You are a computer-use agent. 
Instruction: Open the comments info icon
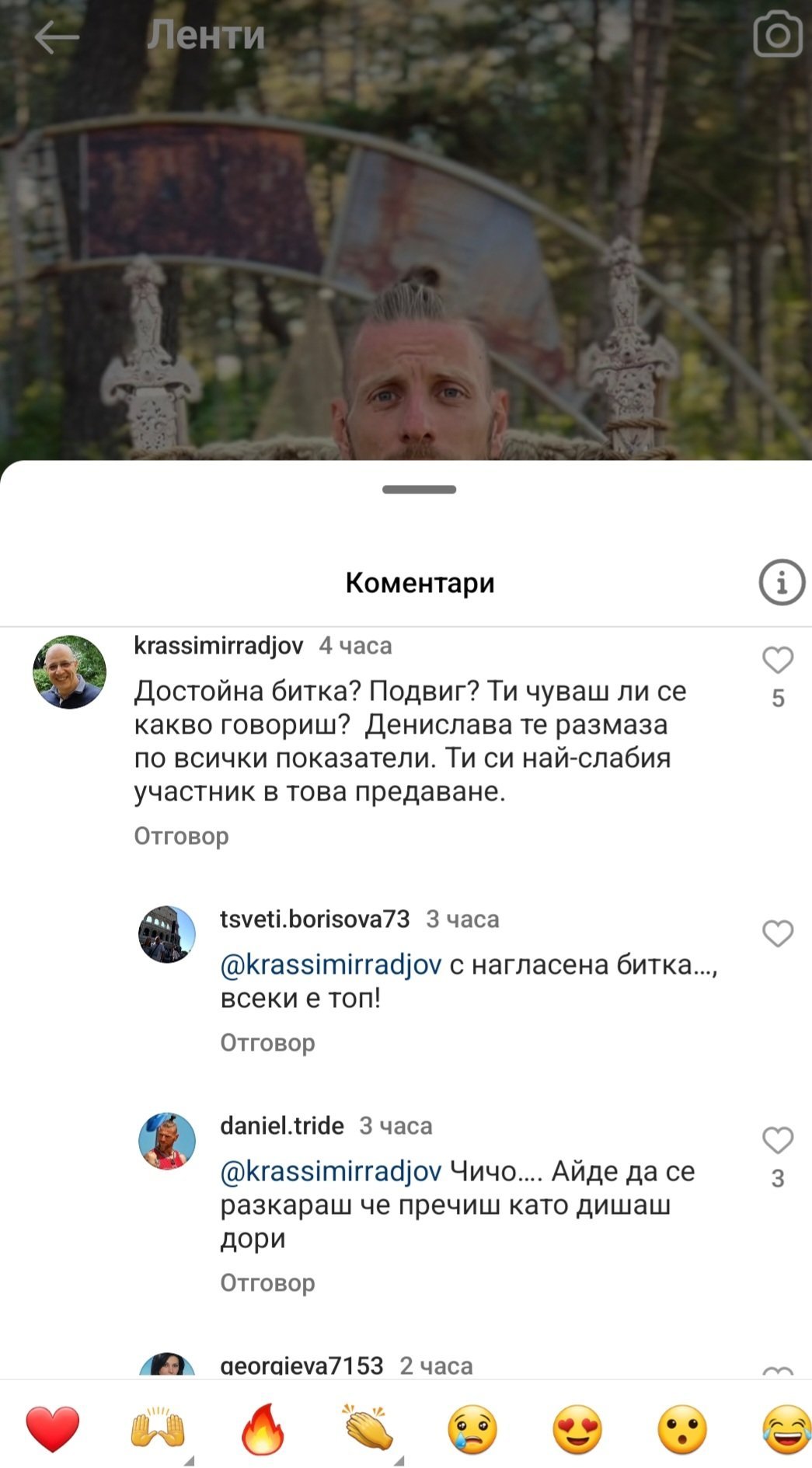coord(782,582)
